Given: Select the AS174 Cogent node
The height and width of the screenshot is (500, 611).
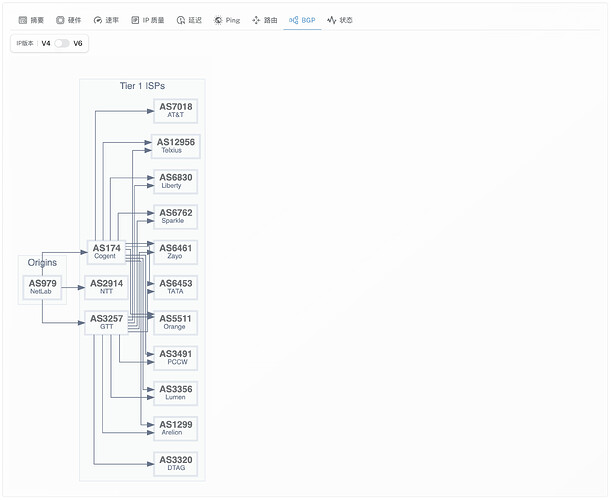Looking at the screenshot, I should click(x=106, y=252).
